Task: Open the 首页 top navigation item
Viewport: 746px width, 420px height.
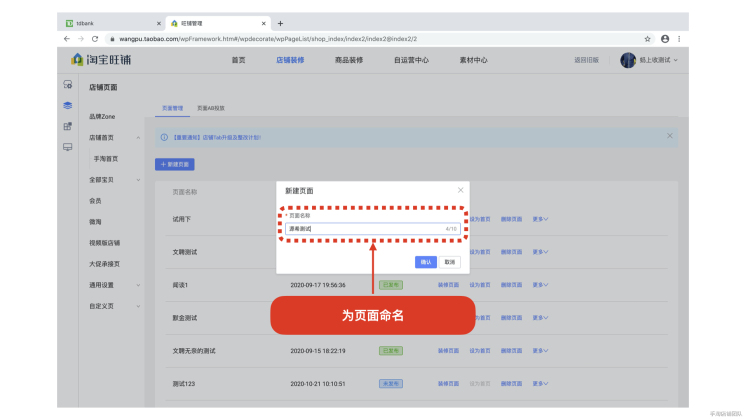Action: pos(238,60)
